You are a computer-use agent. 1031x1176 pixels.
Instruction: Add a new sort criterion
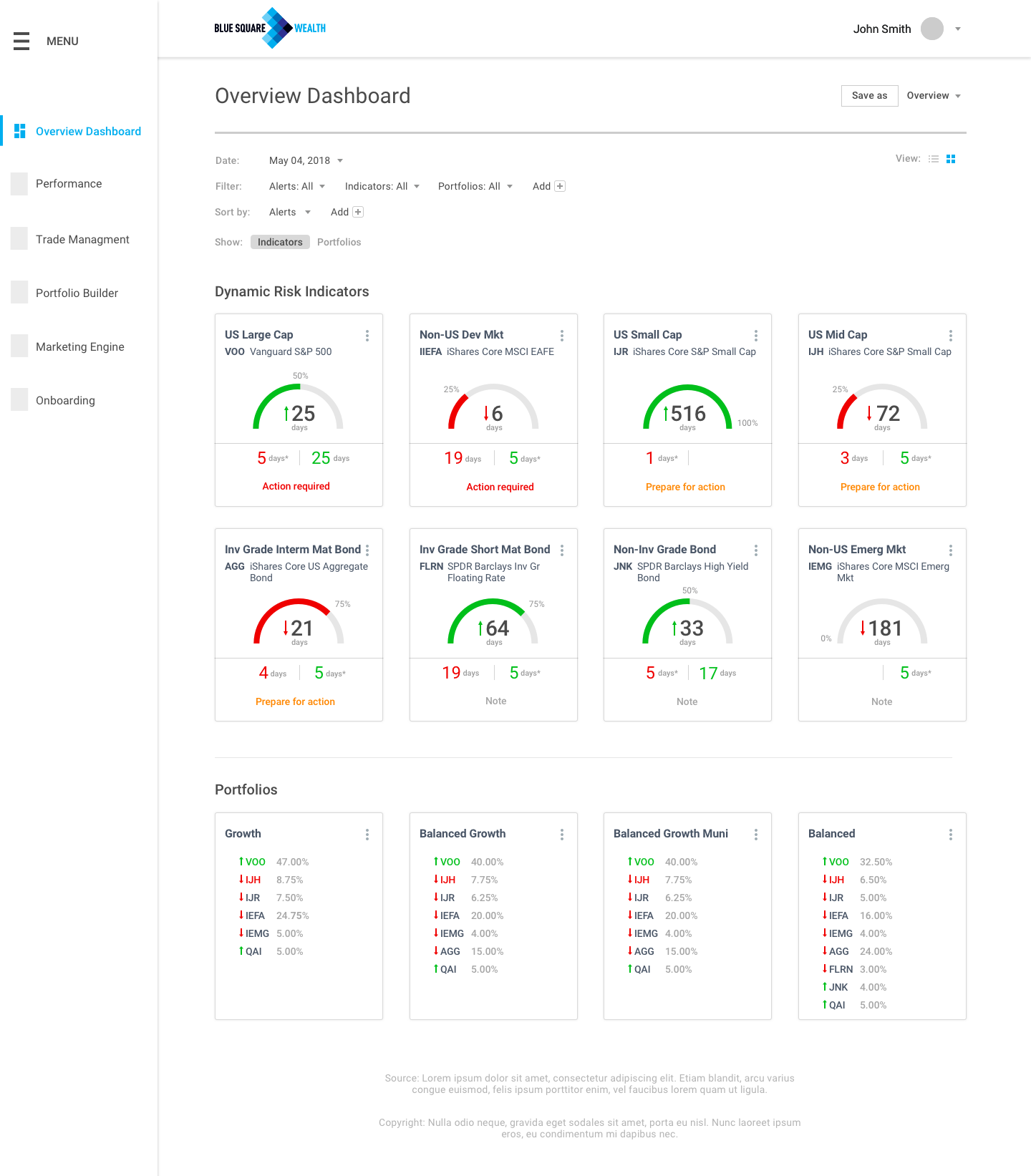click(347, 212)
